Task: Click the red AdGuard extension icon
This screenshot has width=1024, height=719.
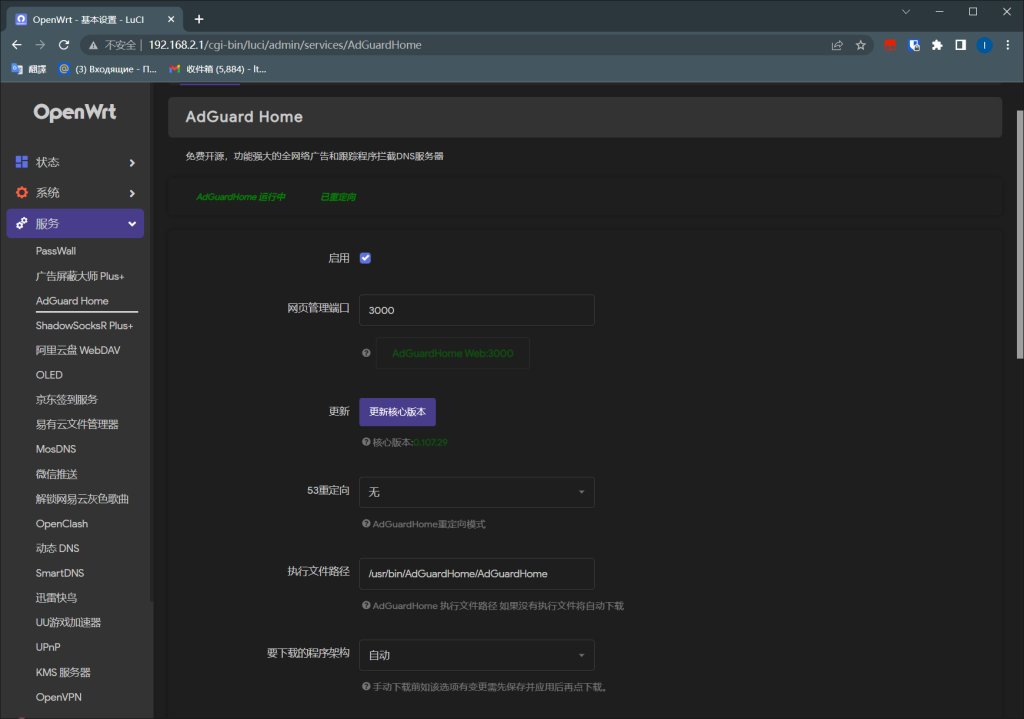Action: (x=890, y=45)
